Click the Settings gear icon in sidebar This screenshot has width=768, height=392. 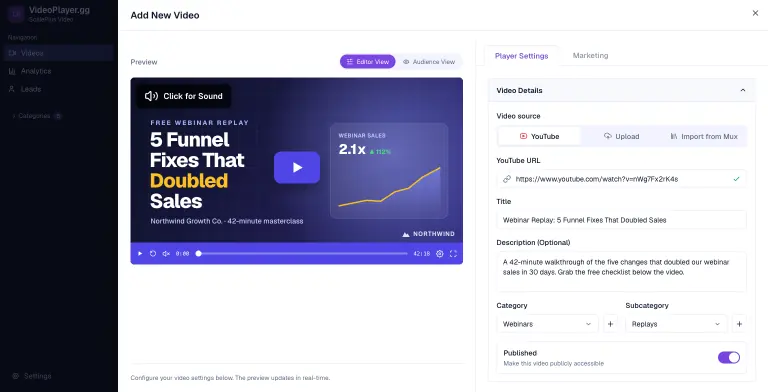tap(16, 376)
